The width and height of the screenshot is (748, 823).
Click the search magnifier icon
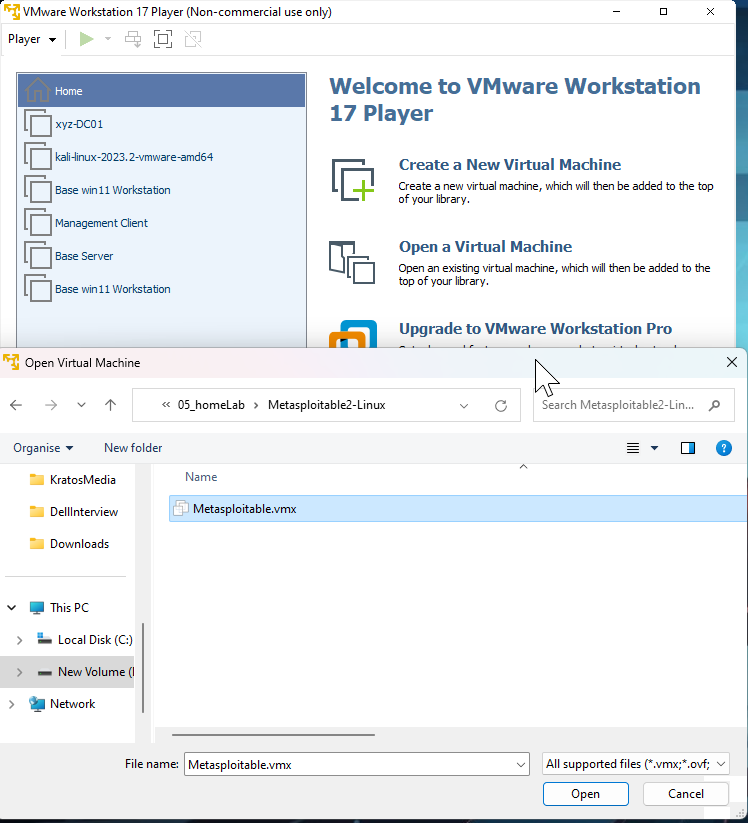(x=714, y=405)
